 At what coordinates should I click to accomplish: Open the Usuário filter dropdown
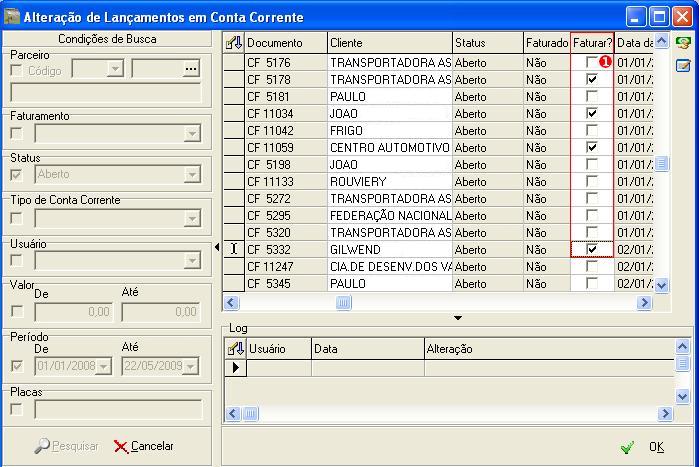coord(192,261)
